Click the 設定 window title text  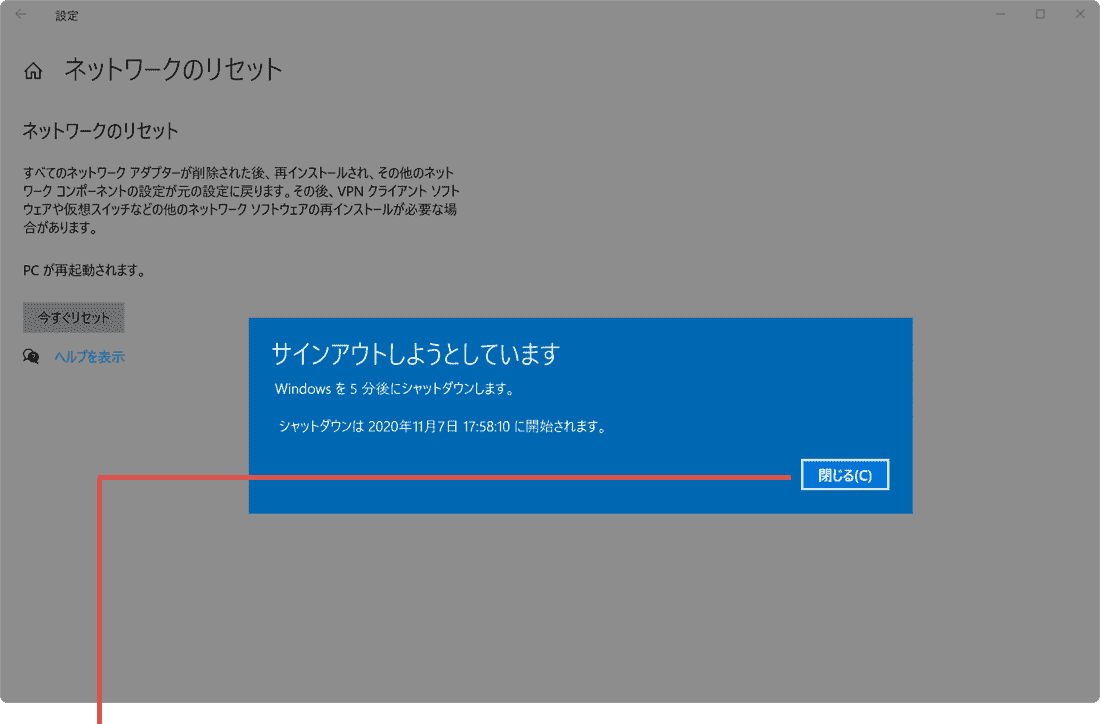[x=67, y=15]
